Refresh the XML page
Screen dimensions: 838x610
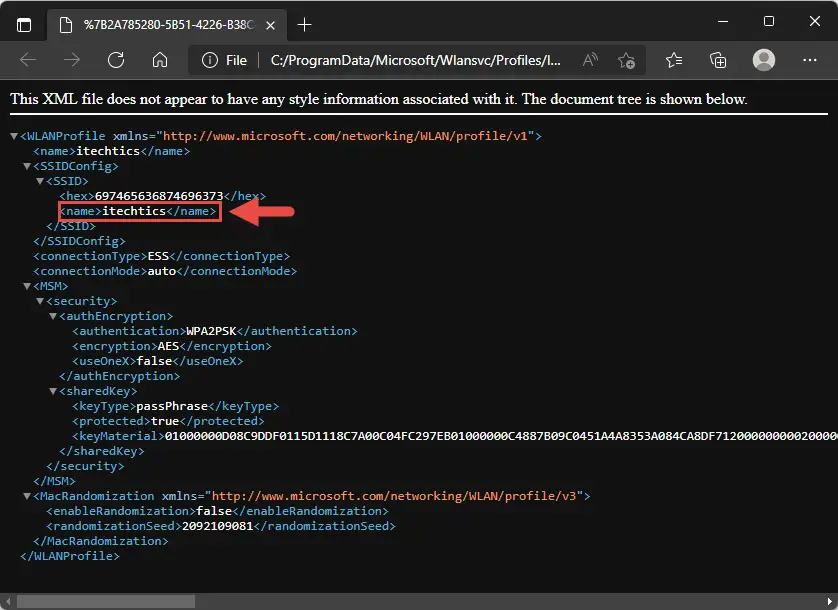pos(116,60)
